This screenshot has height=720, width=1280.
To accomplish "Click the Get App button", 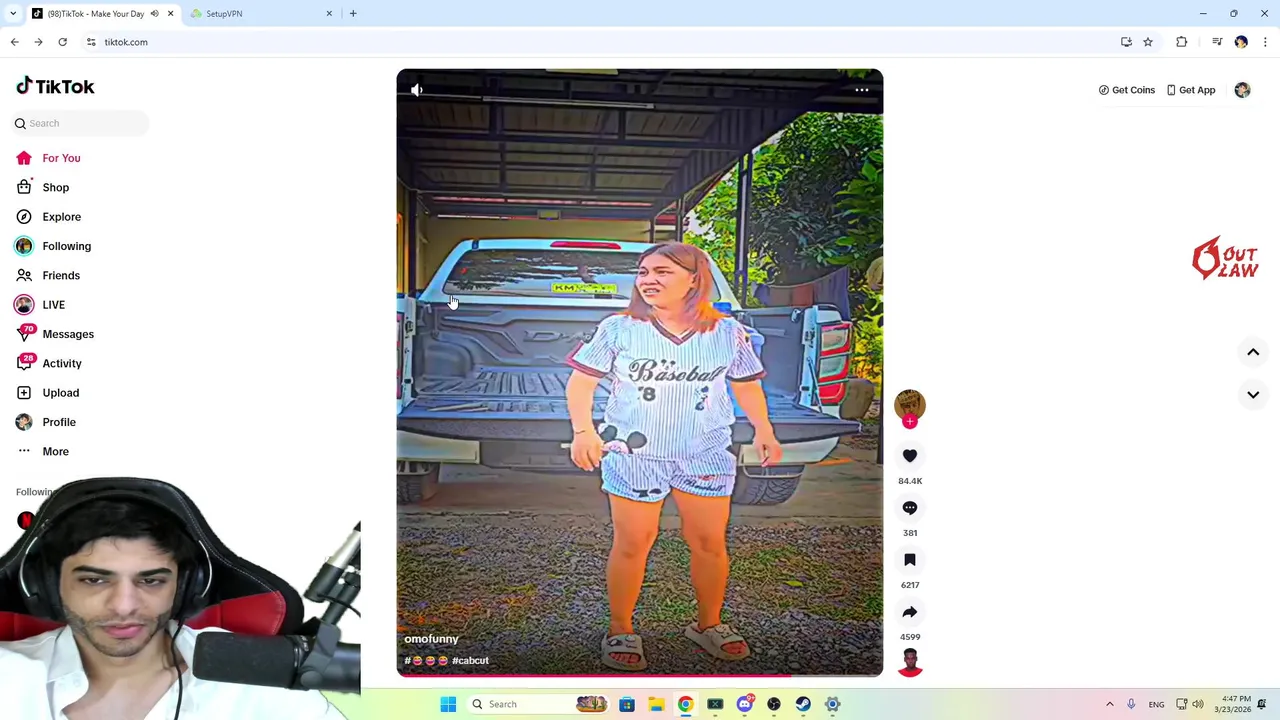I will pos(1191,90).
